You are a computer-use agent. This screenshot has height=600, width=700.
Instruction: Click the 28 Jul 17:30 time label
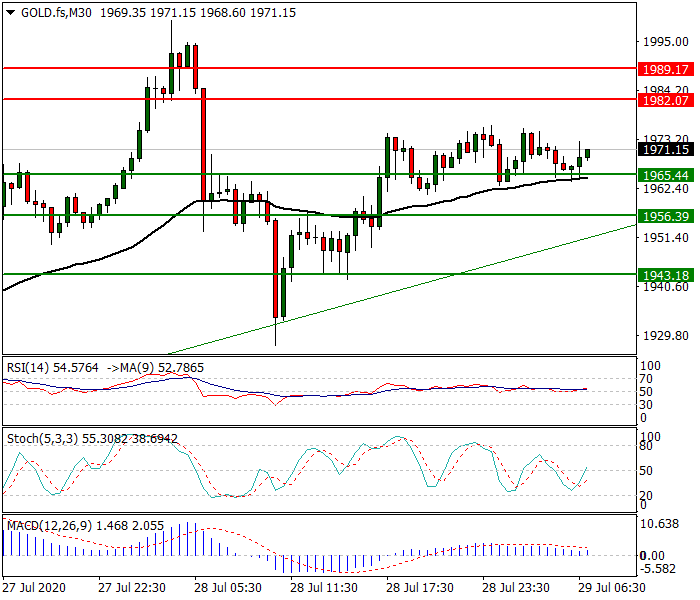pos(420,588)
